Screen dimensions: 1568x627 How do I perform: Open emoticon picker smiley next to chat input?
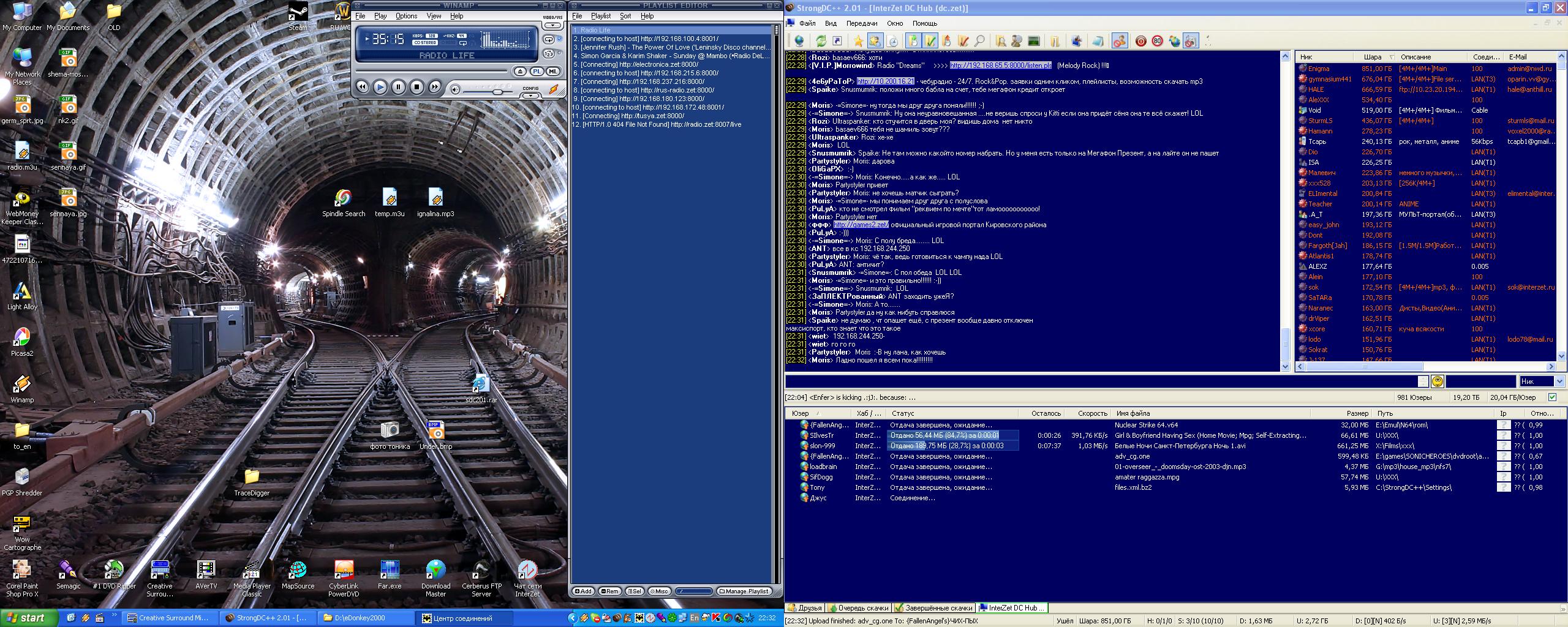(x=1437, y=381)
